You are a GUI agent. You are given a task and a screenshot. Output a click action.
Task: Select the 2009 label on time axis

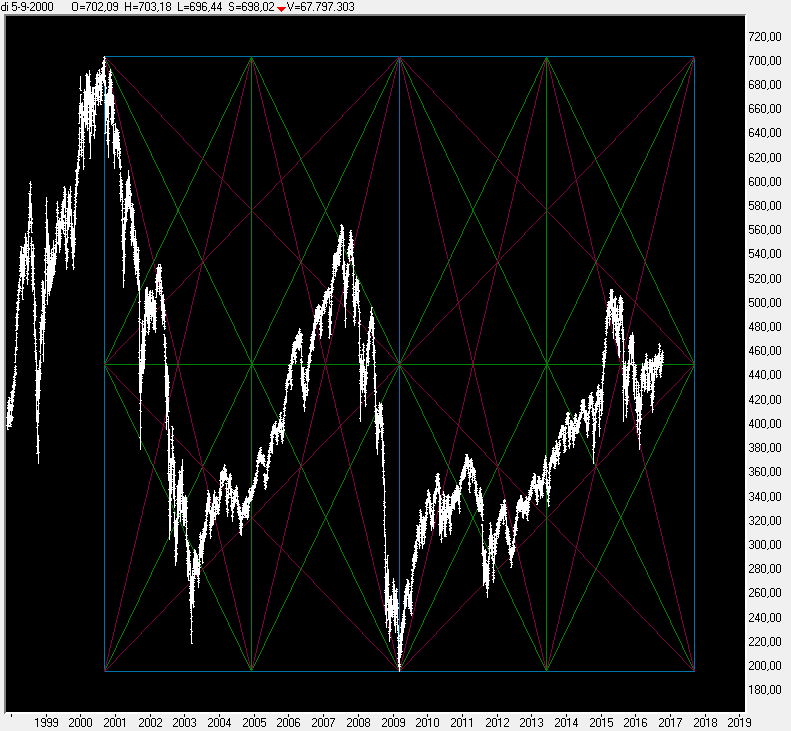coord(392,721)
